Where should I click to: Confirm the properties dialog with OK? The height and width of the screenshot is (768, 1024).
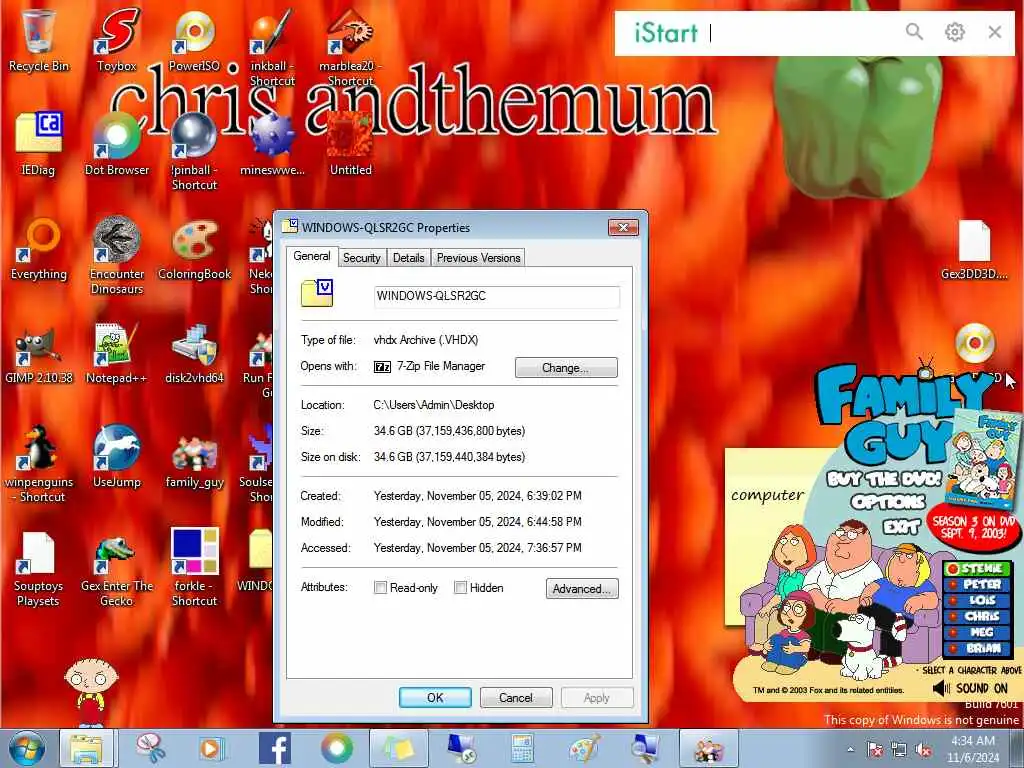pyautogui.click(x=435, y=697)
